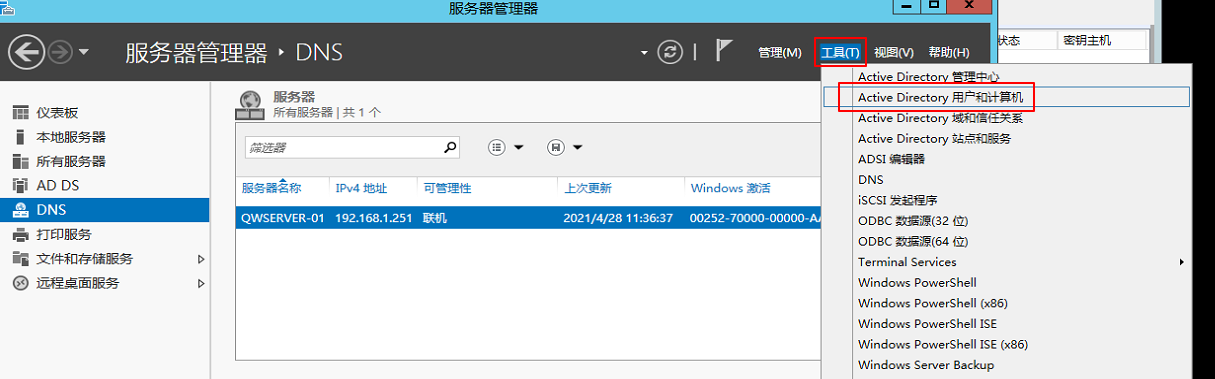Screen dimensions: 1215x379
Task: Sort by 可管理性 column
Action: coord(446,188)
